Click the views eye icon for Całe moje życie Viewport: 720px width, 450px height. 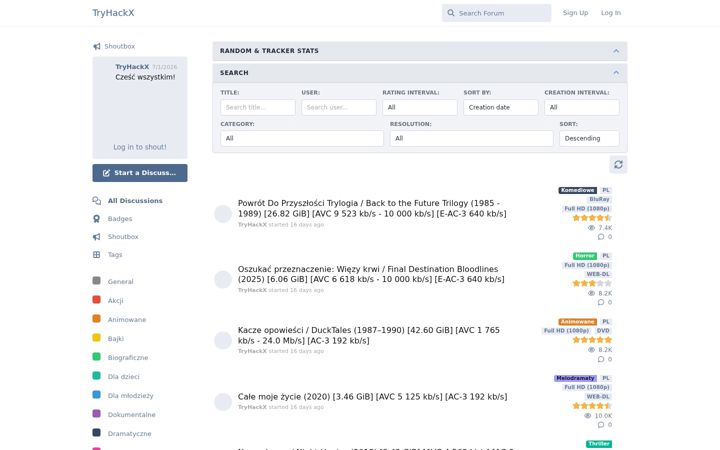587,416
